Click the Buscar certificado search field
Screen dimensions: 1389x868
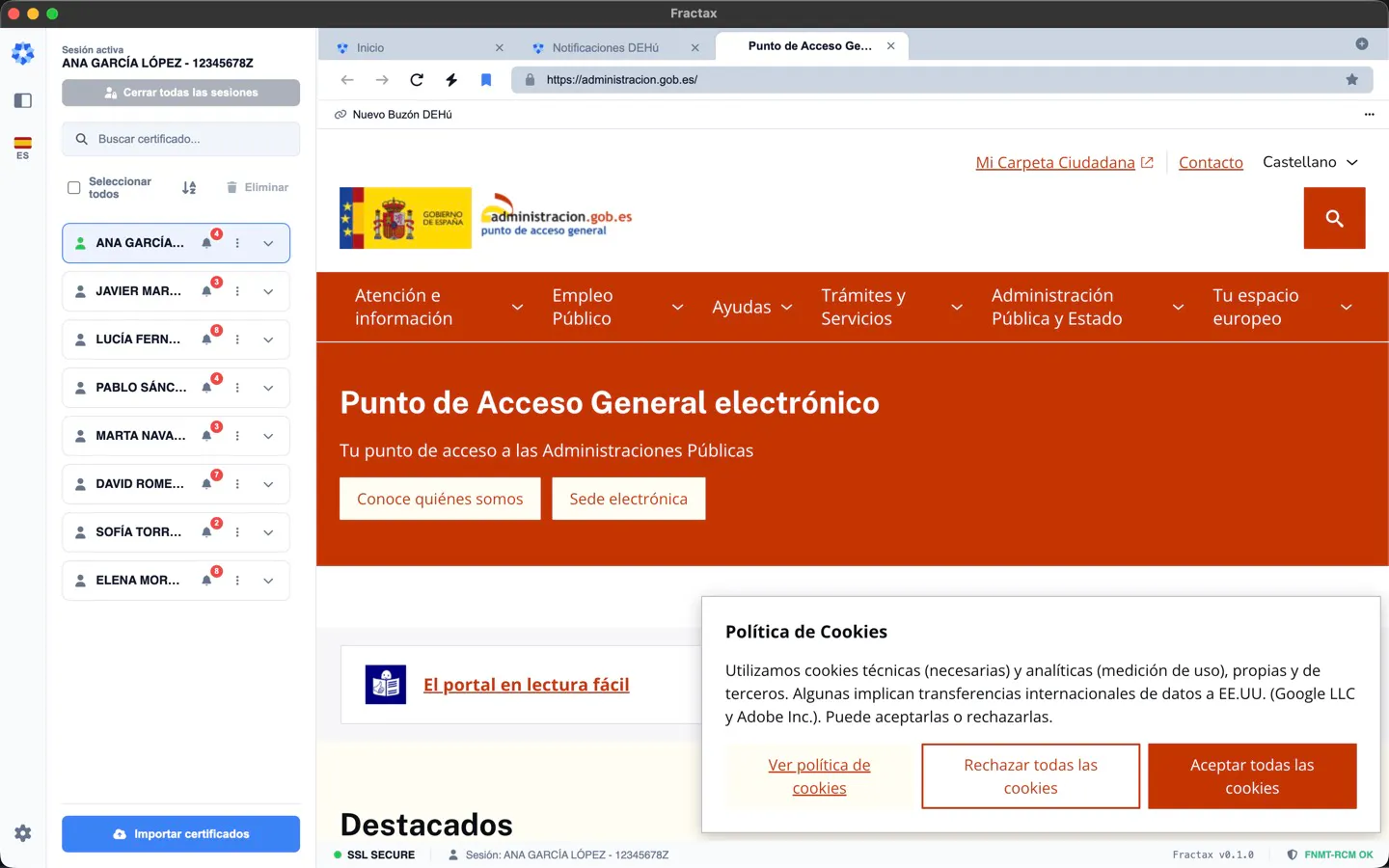coord(181,139)
